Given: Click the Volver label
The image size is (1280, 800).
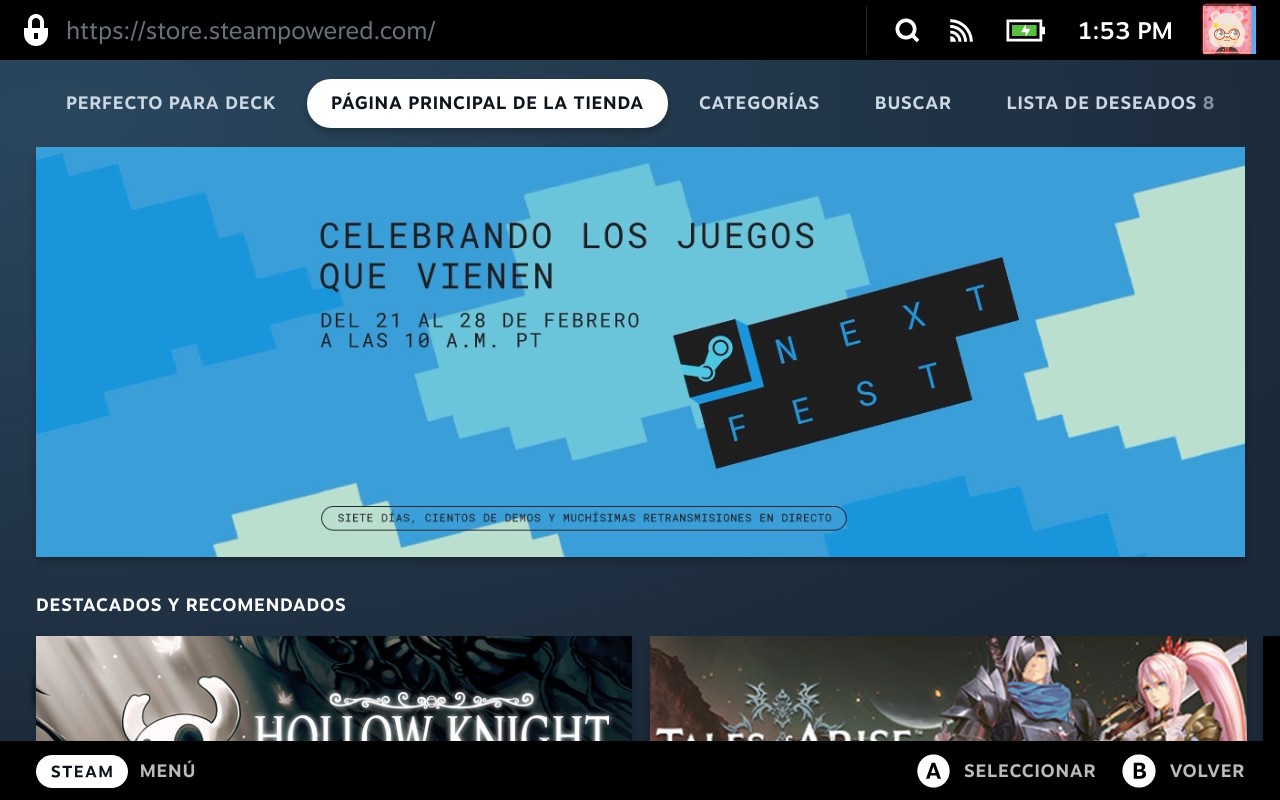Looking at the screenshot, I should [1207, 771].
